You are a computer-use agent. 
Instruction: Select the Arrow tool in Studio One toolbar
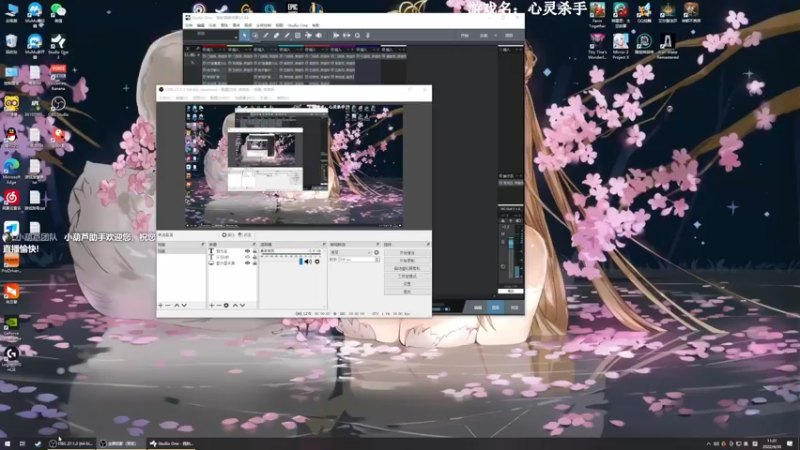pos(245,36)
